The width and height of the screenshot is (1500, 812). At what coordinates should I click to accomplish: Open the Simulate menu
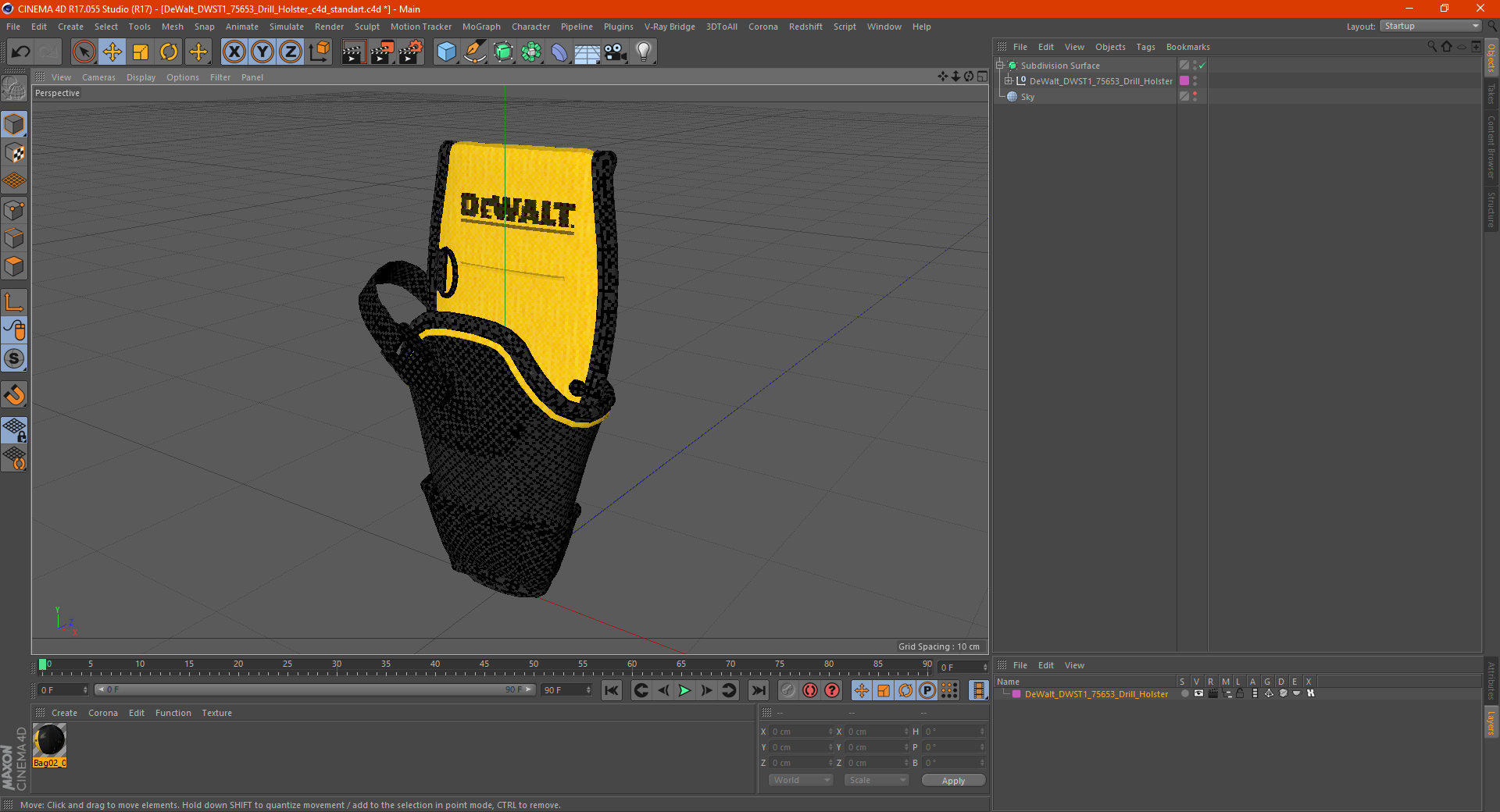pos(287,27)
